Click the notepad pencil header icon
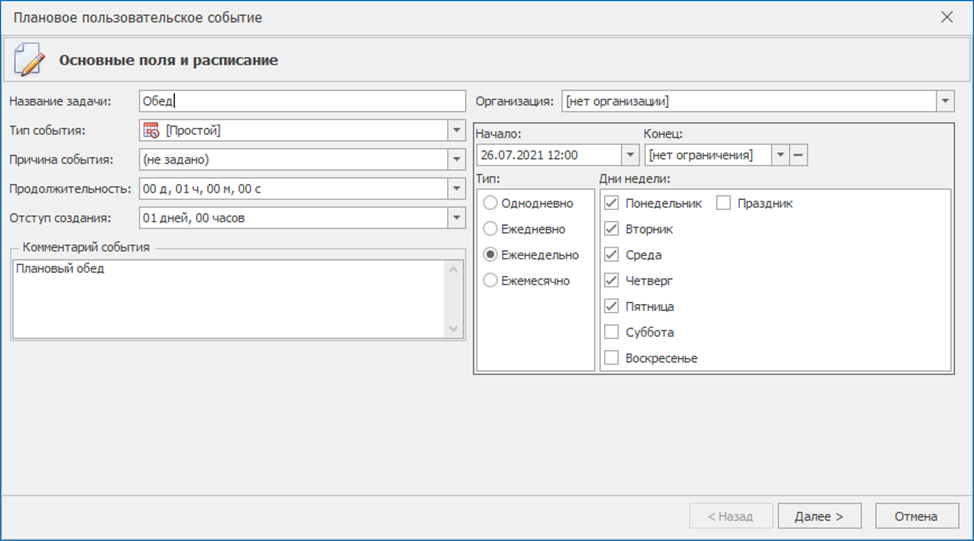The height and width of the screenshot is (541, 974). click(29, 60)
